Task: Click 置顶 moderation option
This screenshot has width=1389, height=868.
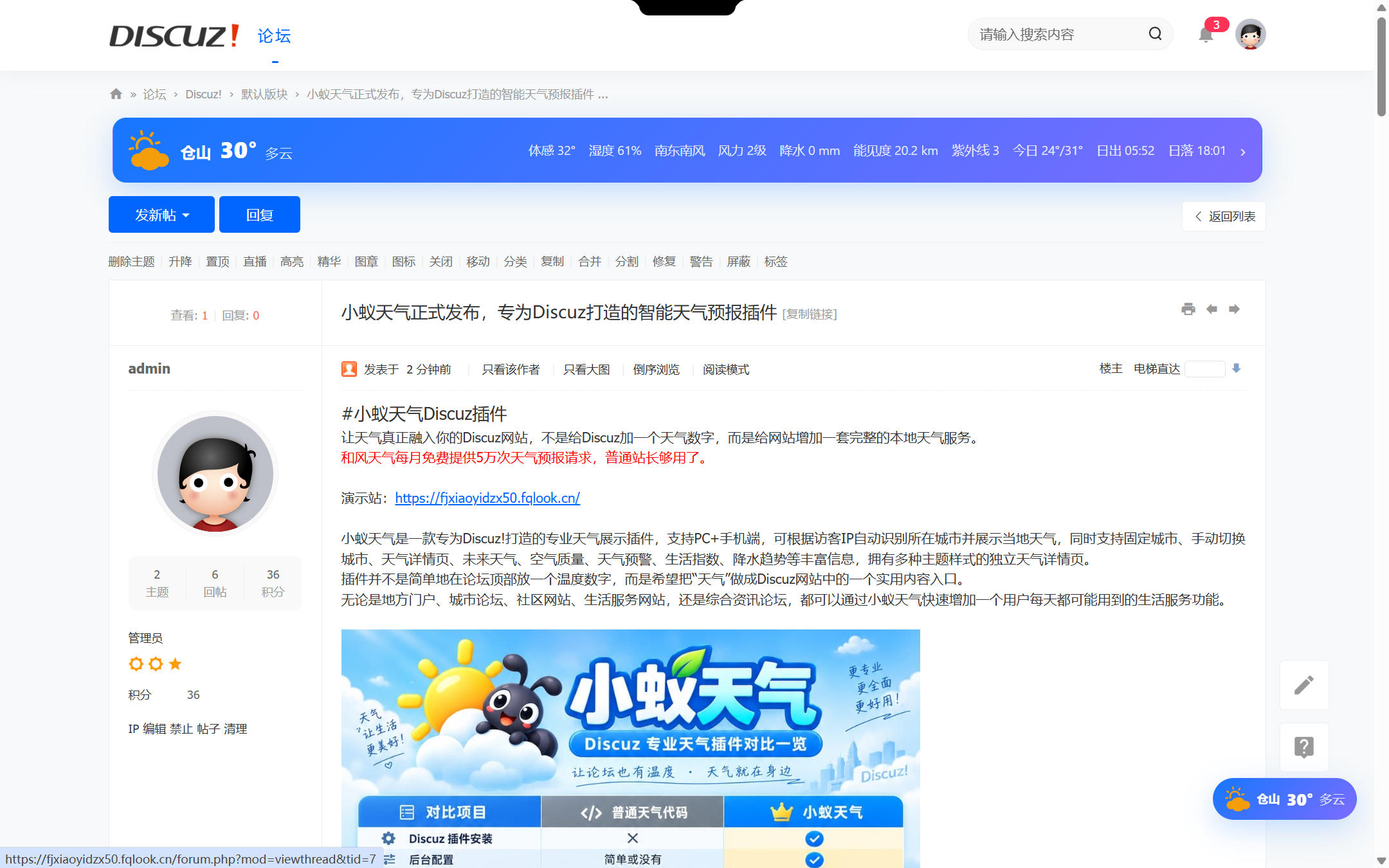Action: pyautogui.click(x=217, y=262)
